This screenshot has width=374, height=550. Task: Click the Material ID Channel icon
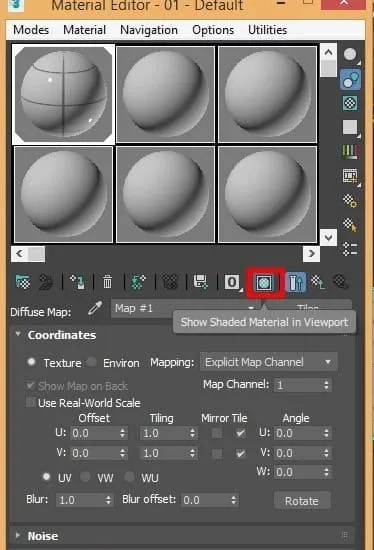coord(232,282)
